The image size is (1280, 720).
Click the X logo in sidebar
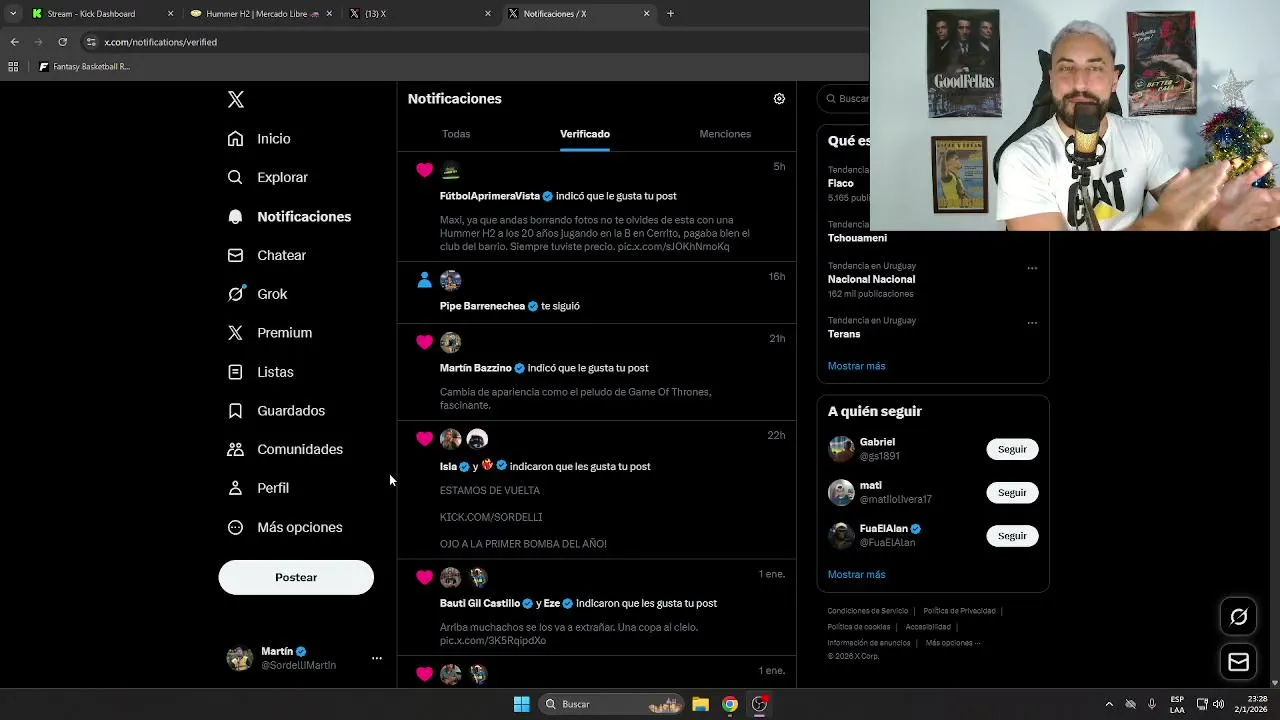pos(236,99)
